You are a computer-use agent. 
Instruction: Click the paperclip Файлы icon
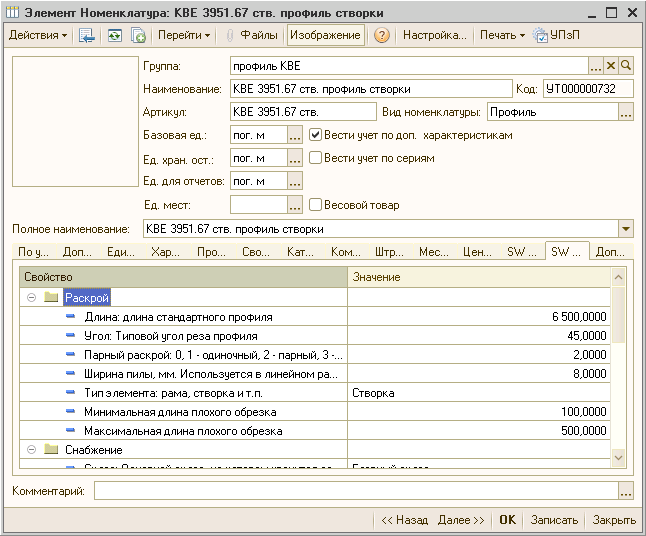click(x=230, y=35)
